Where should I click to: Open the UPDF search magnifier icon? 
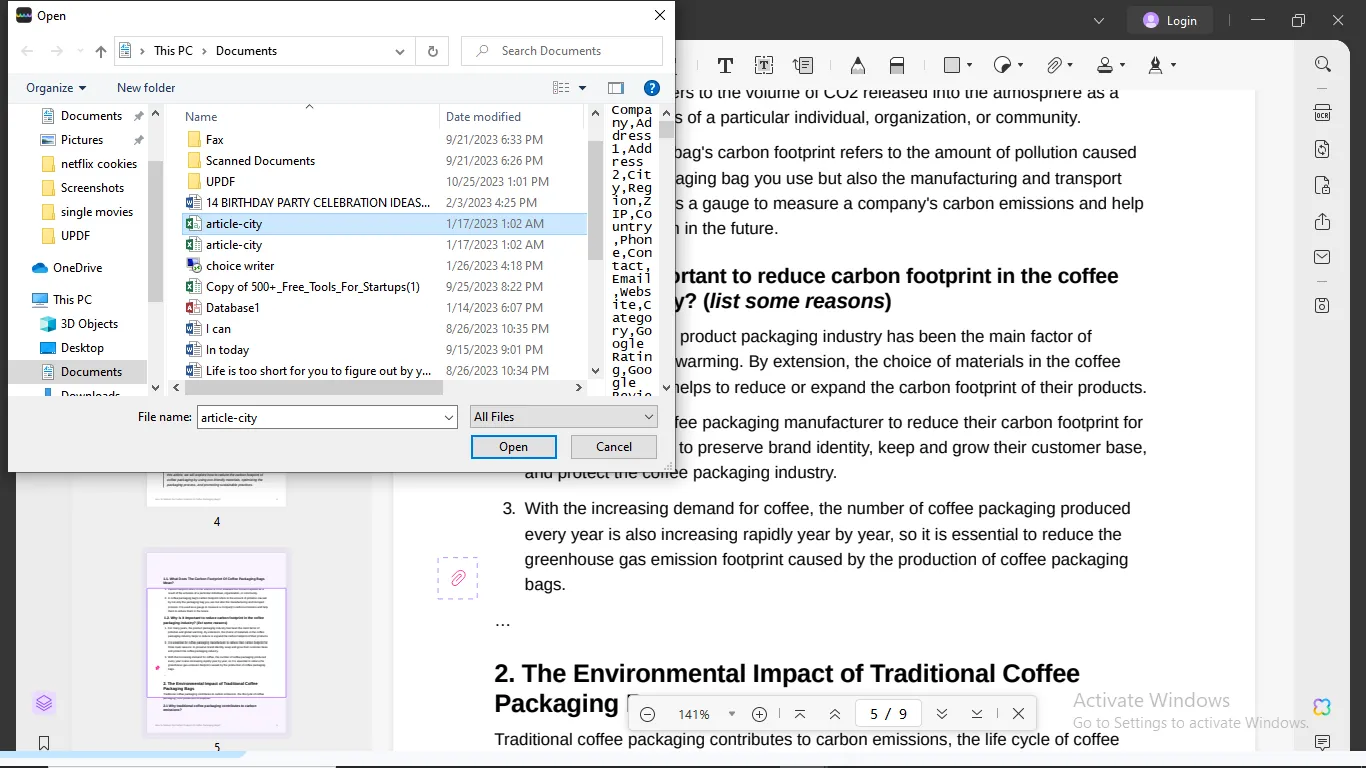coord(1322,65)
